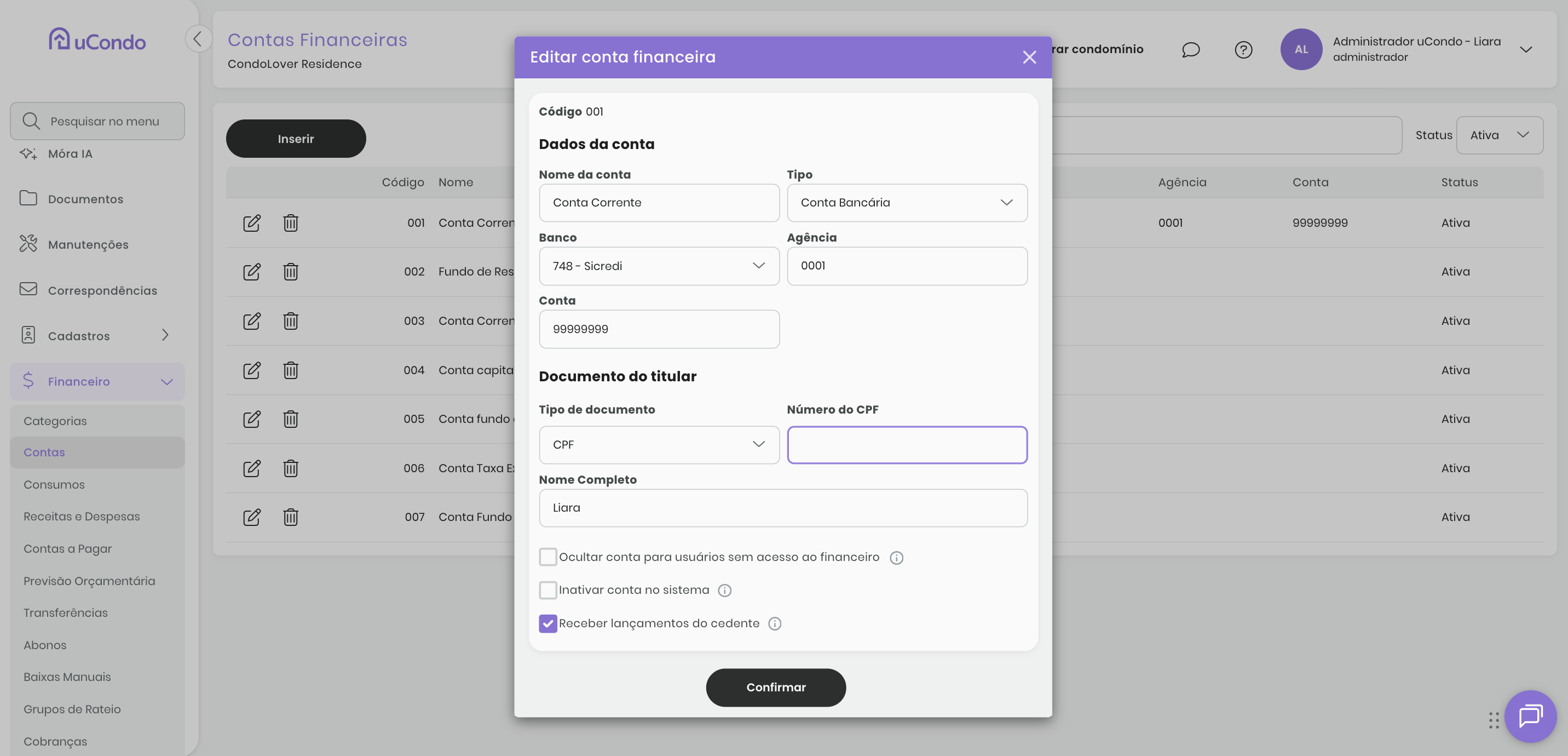The width and height of the screenshot is (1568, 756).
Task: Delete account 006 via trash icon
Action: pyautogui.click(x=290, y=468)
